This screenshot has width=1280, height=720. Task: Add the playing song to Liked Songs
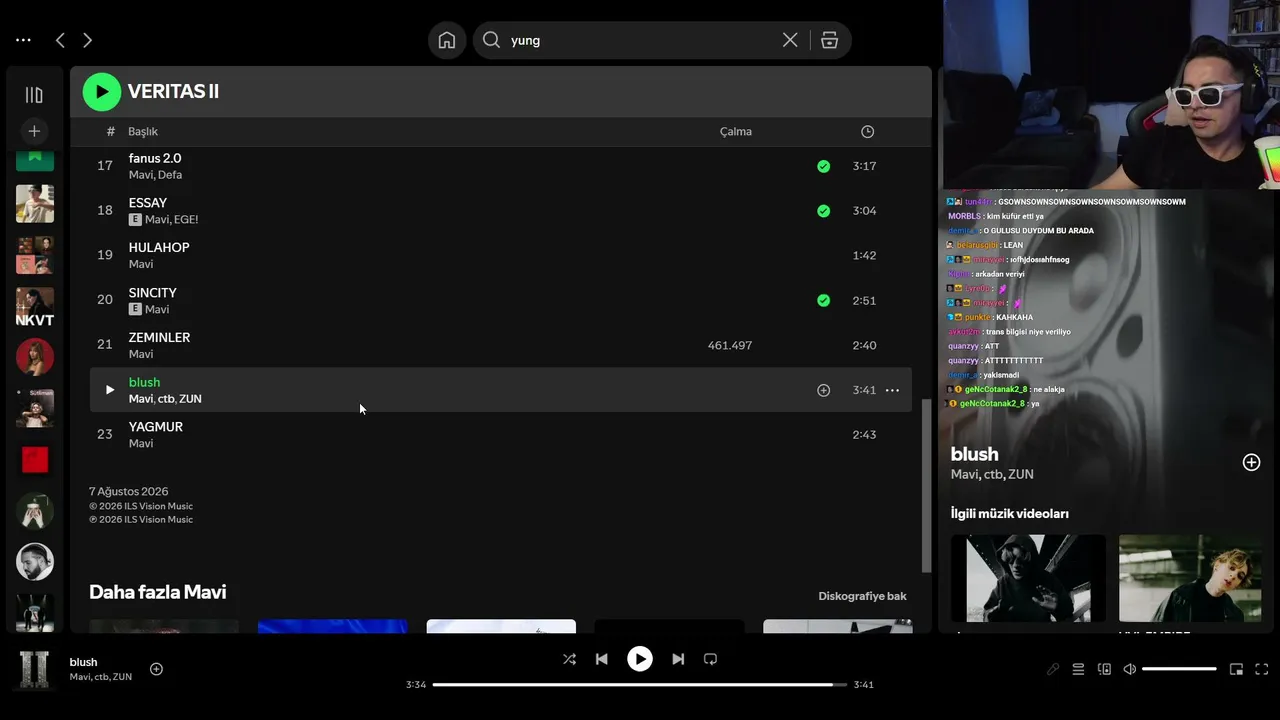tap(156, 669)
